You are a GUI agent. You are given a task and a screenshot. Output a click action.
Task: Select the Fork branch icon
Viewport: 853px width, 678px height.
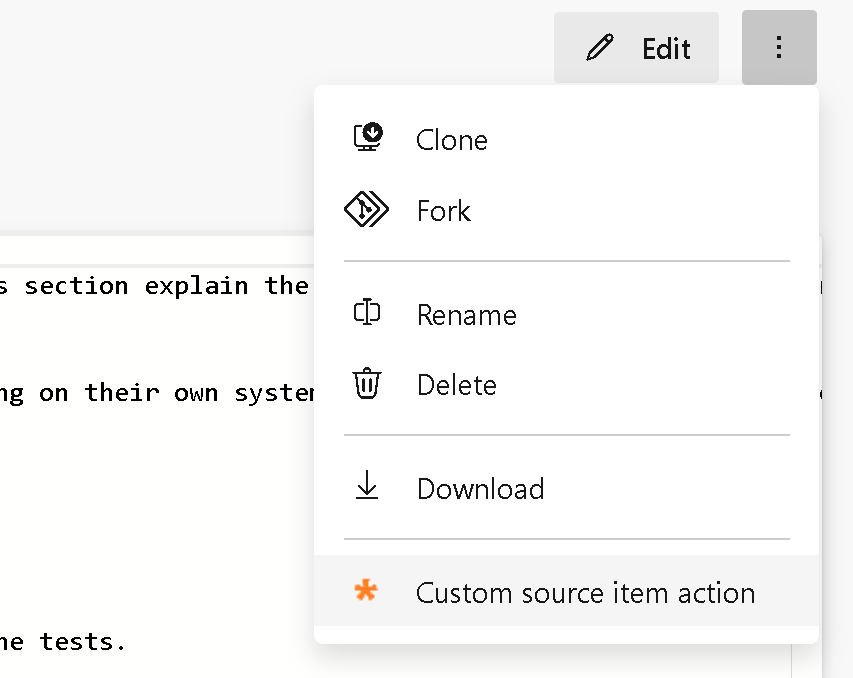368,210
